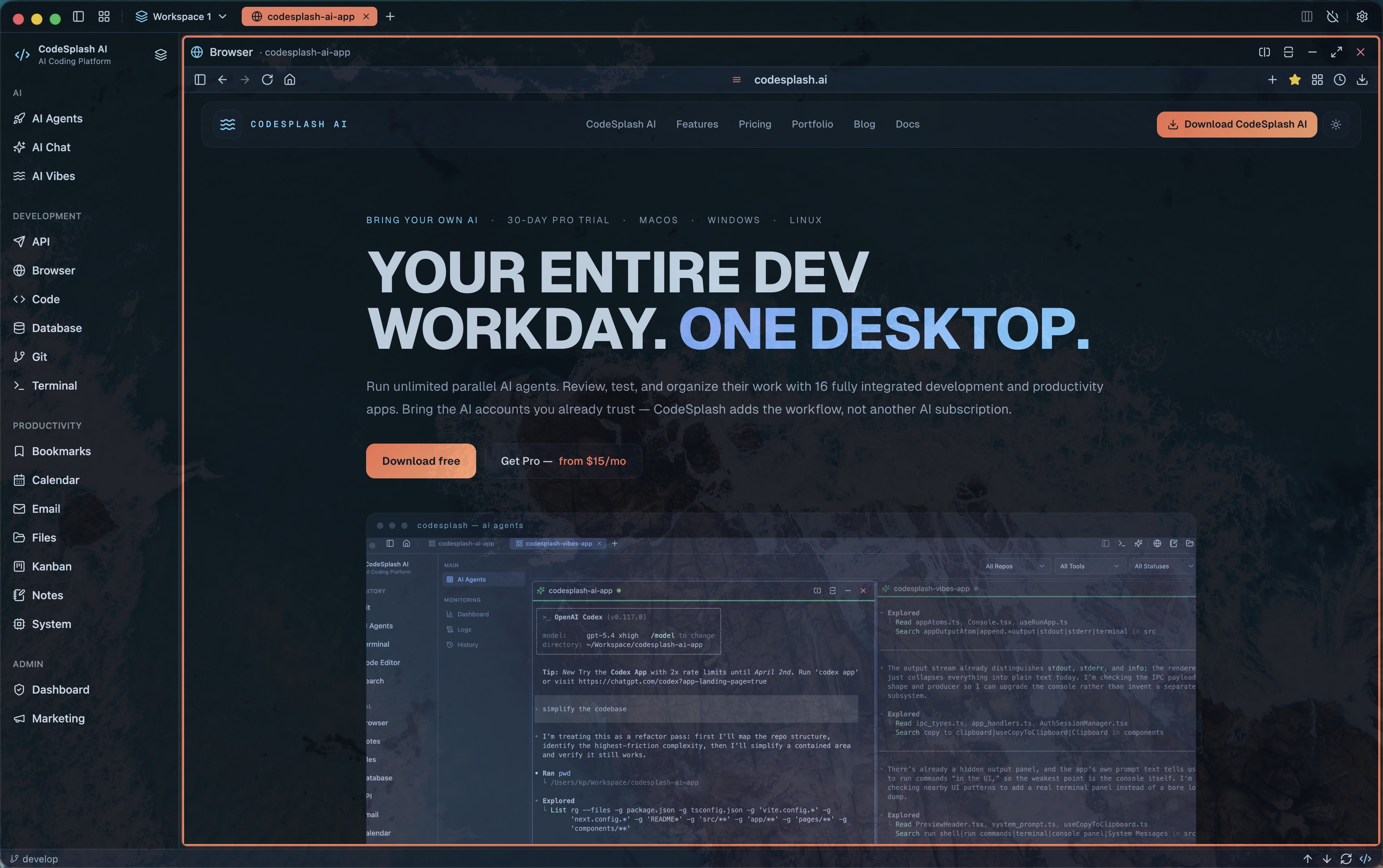Toggle the bookmark star for codesplash.ai
The height and width of the screenshot is (868, 1383).
[1295, 80]
